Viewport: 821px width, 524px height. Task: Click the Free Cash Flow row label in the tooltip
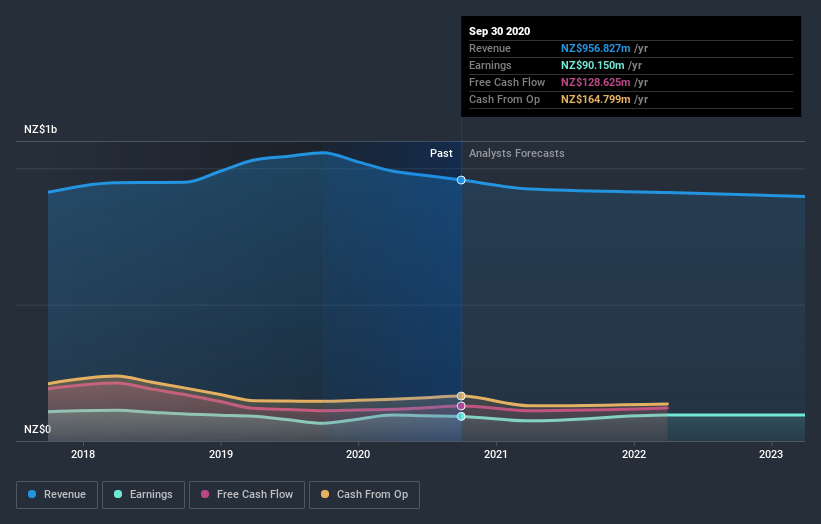(507, 82)
